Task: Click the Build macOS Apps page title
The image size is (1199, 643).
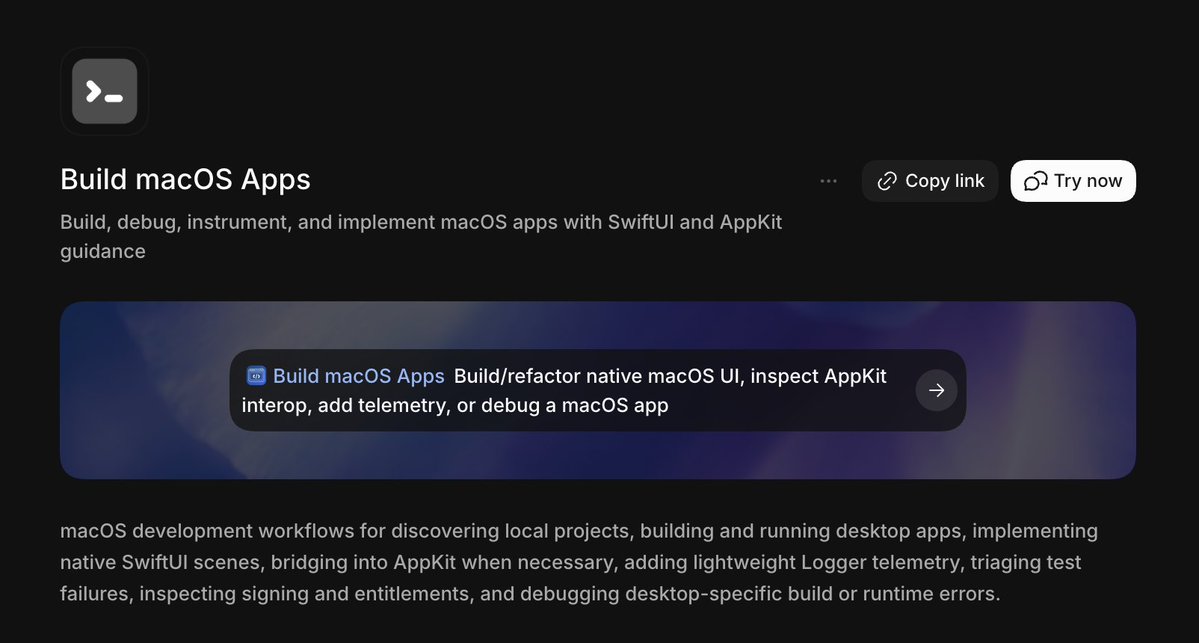Action: [x=185, y=180]
